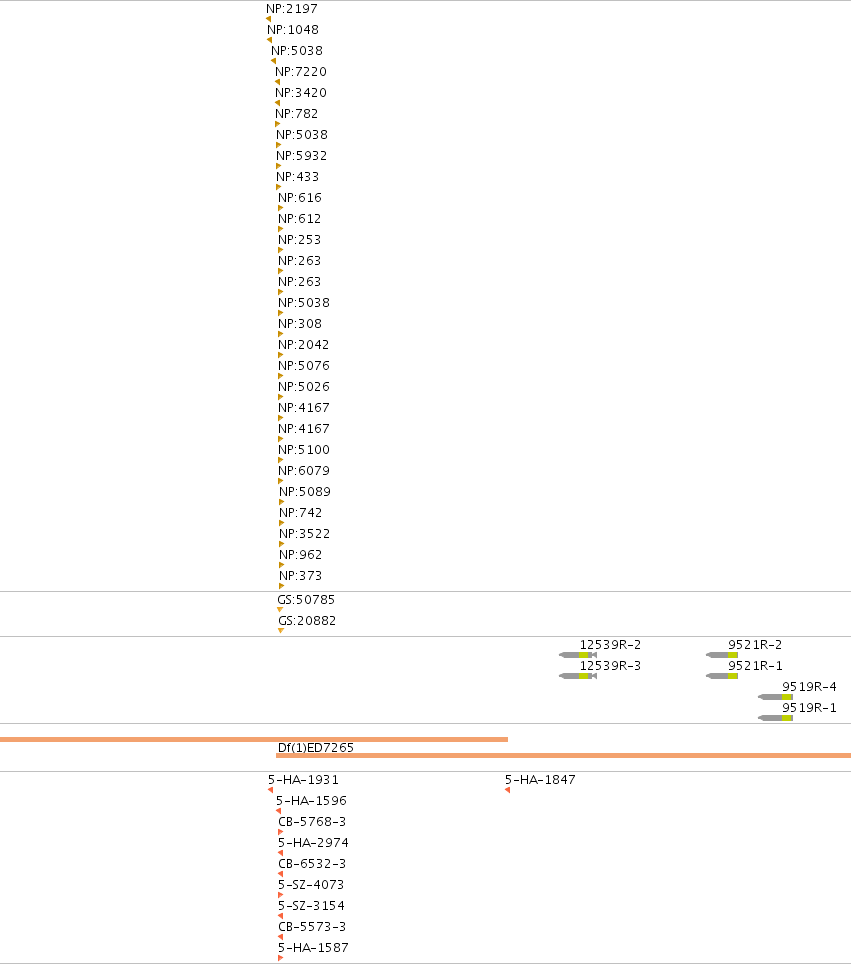This screenshot has height=964, width=851.
Task: Select the 9521R-1 gray-yellow glyph
Action: [722, 676]
